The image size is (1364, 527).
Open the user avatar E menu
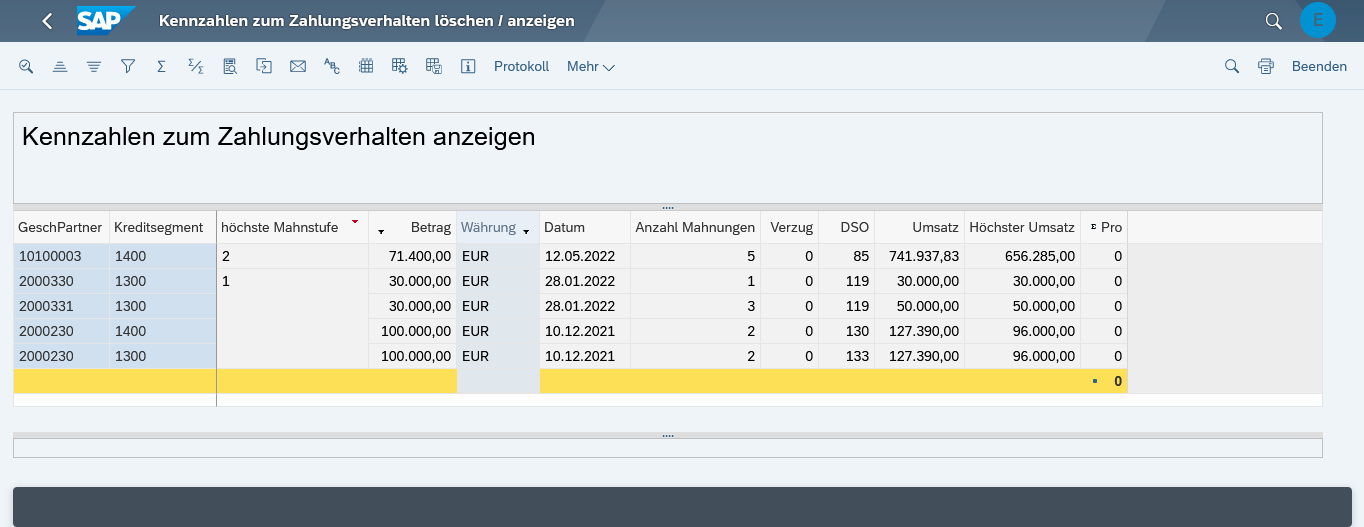tap(1318, 21)
